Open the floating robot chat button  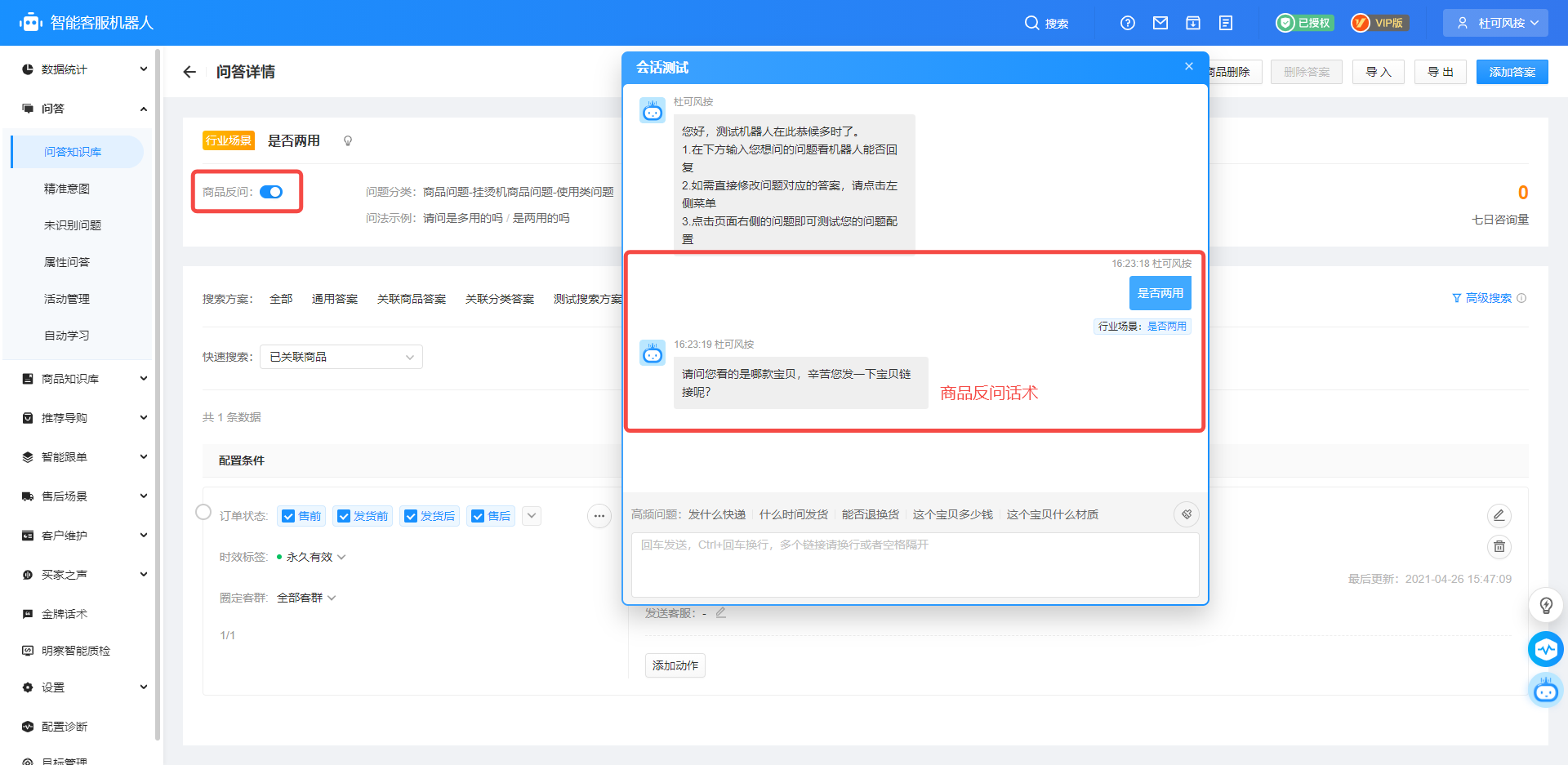pyautogui.click(x=1546, y=692)
